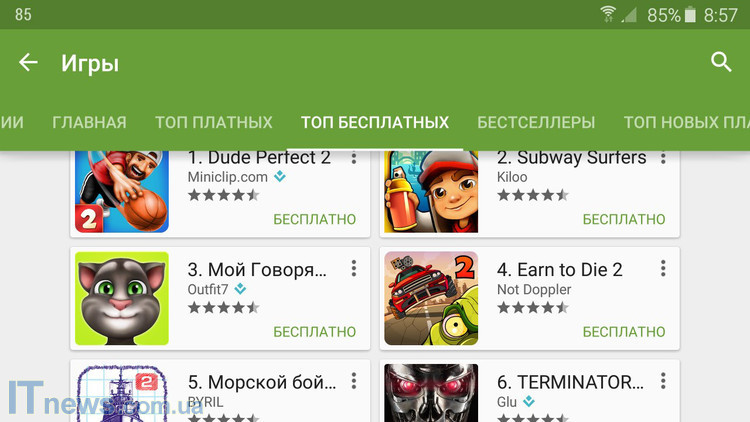This screenshot has width=750, height=422.
Task: Tap the battery icon in status bar
Action: pos(690,14)
